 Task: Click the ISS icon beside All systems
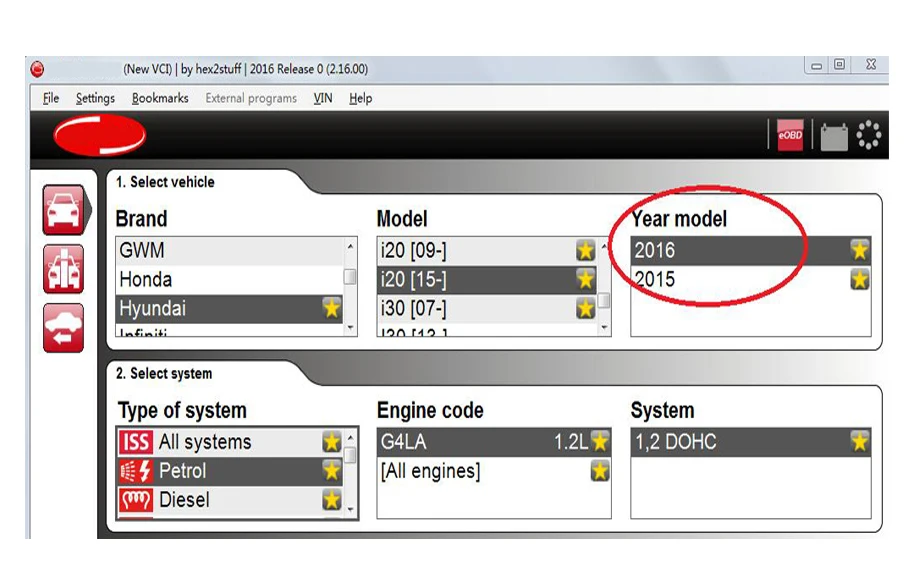(x=136, y=442)
